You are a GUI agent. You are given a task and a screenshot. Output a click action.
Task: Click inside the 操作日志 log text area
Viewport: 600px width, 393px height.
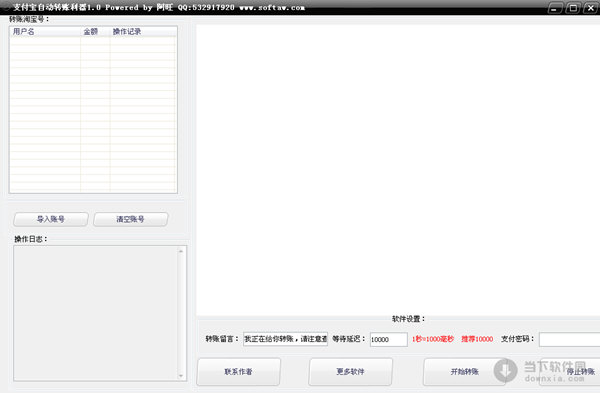point(96,313)
